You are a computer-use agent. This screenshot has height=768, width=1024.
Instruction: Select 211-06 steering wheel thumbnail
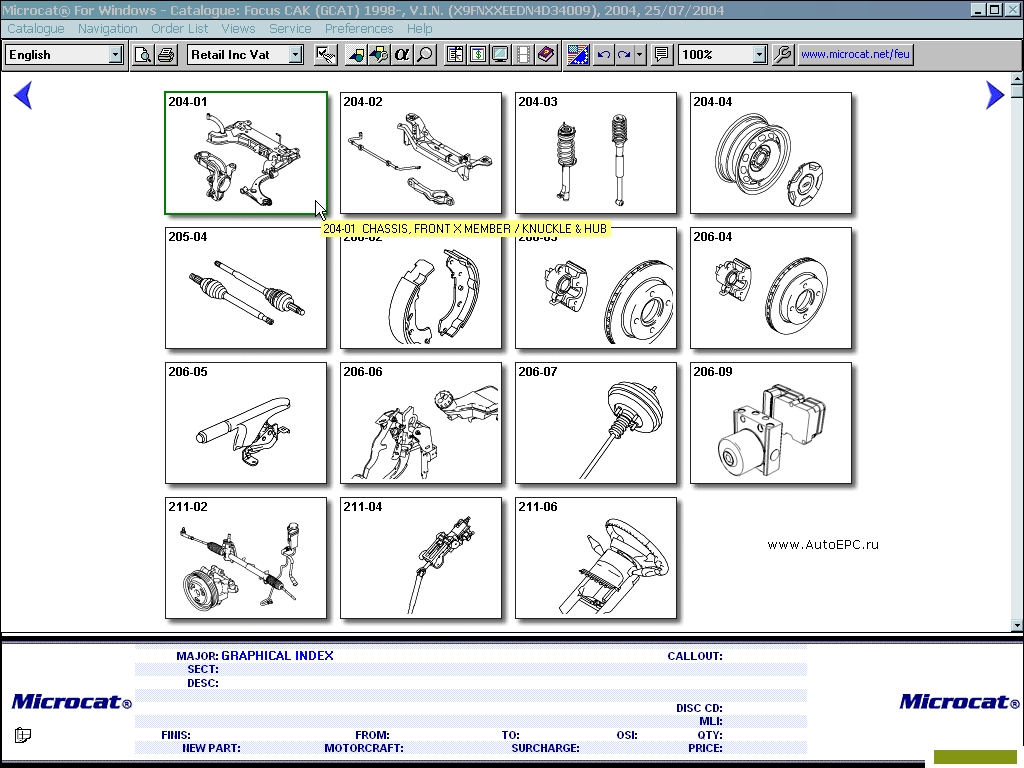pos(596,558)
